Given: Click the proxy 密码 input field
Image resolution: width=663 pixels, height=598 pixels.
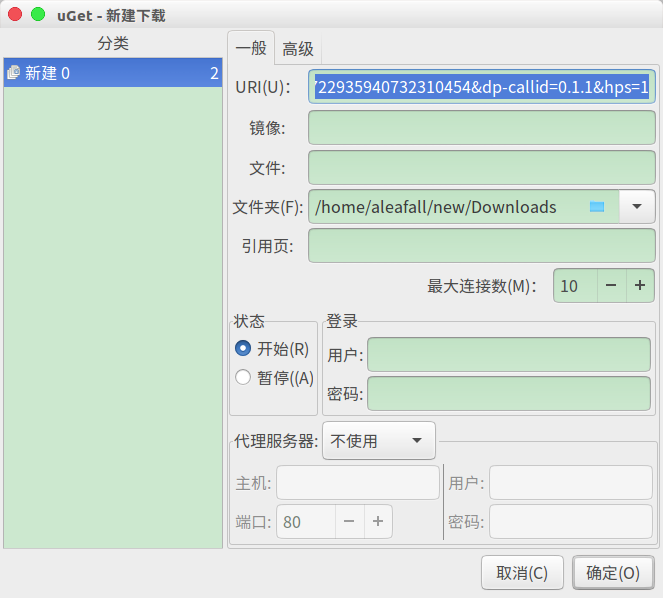Looking at the screenshot, I should pos(571,521).
